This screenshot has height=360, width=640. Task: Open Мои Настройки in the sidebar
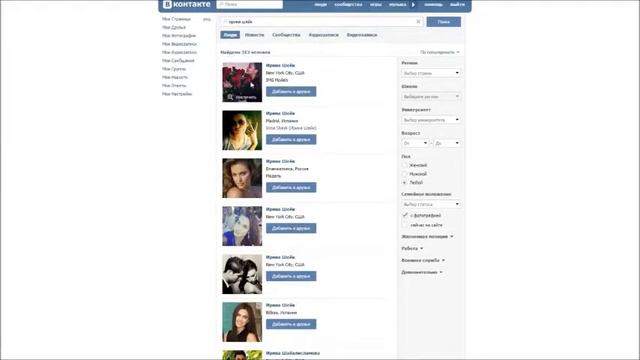[x=177, y=94]
